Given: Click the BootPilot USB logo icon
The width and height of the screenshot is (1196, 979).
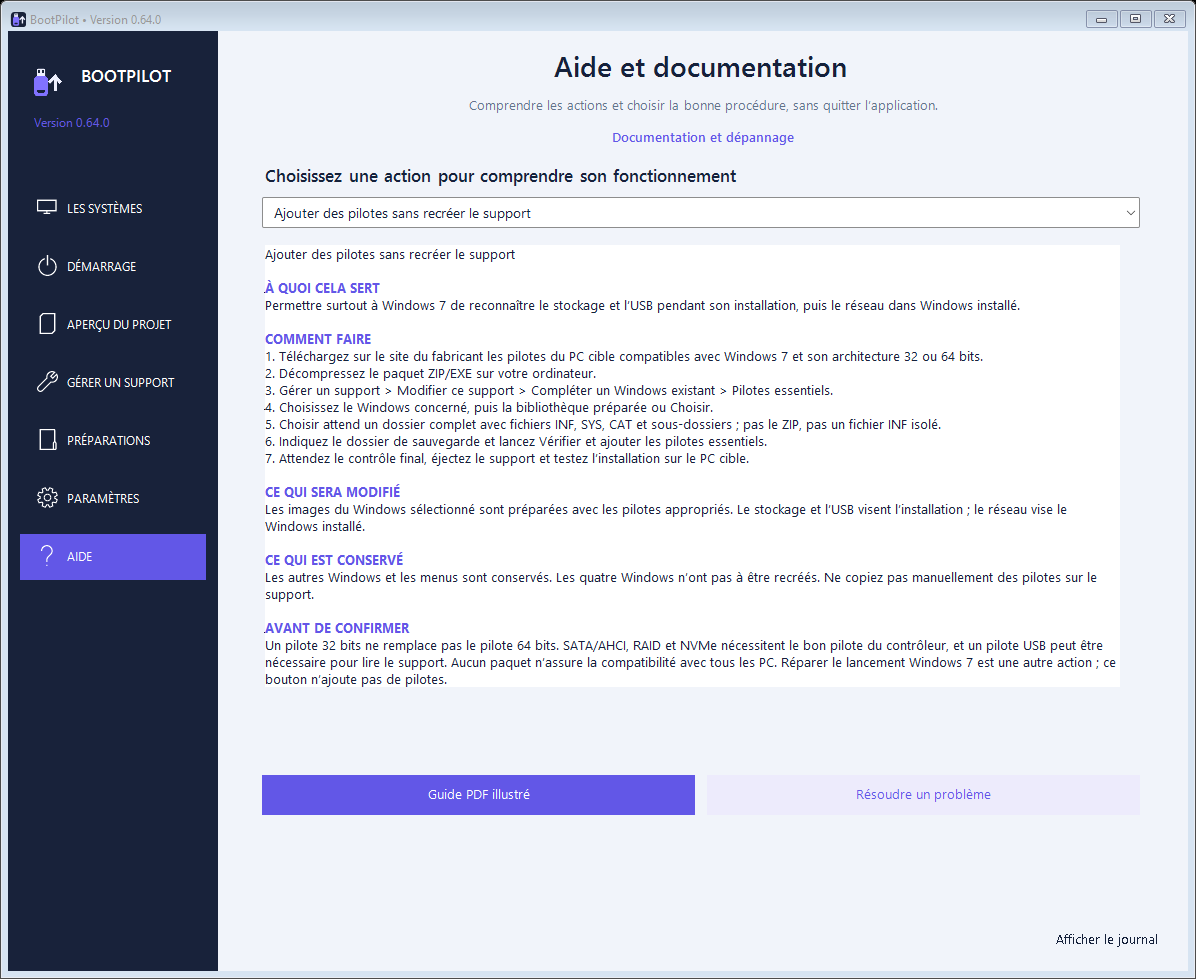Looking at the screenshot, I should [x=47, y=82].
